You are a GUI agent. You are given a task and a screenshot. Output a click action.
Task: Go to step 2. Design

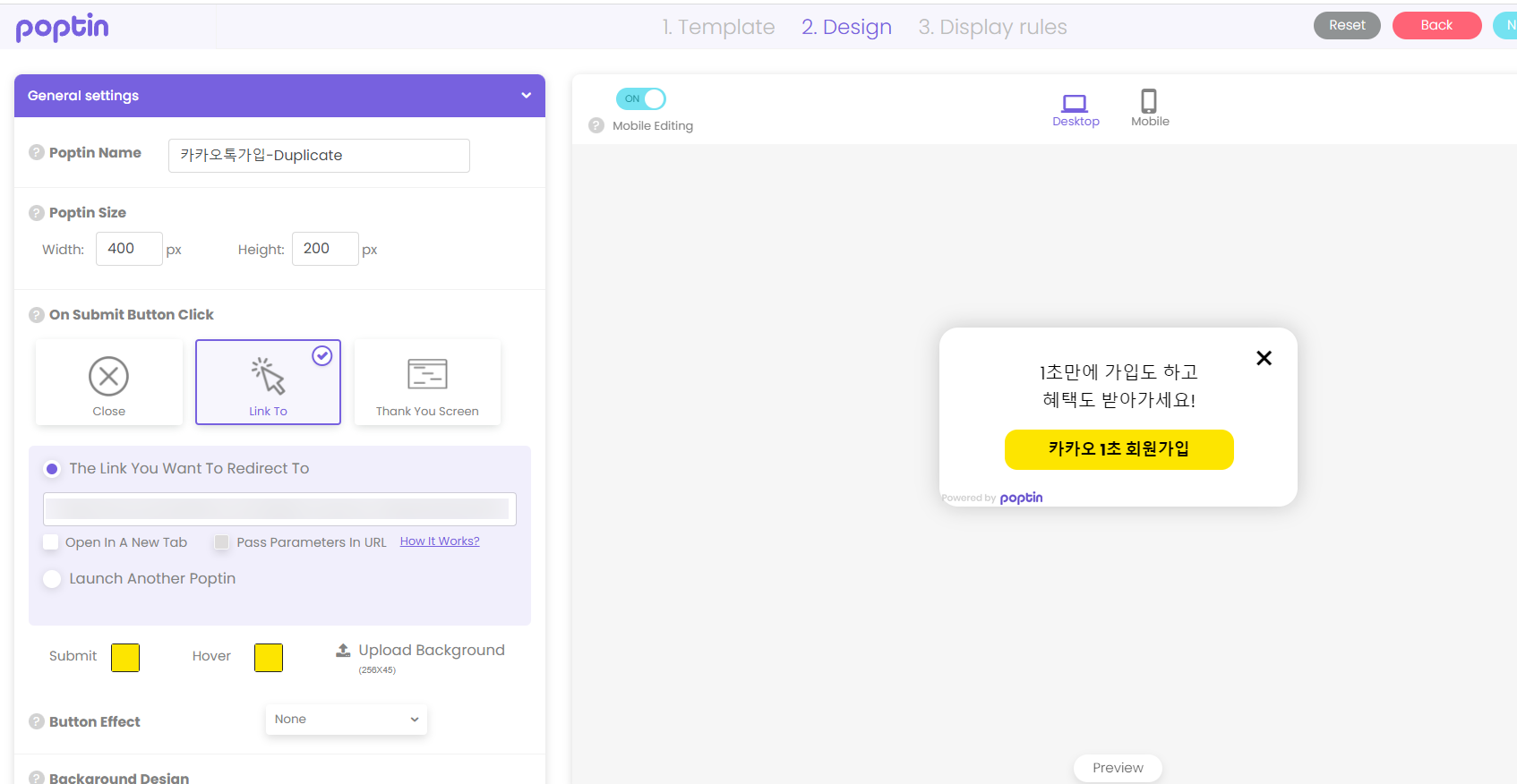click(847, 27)
